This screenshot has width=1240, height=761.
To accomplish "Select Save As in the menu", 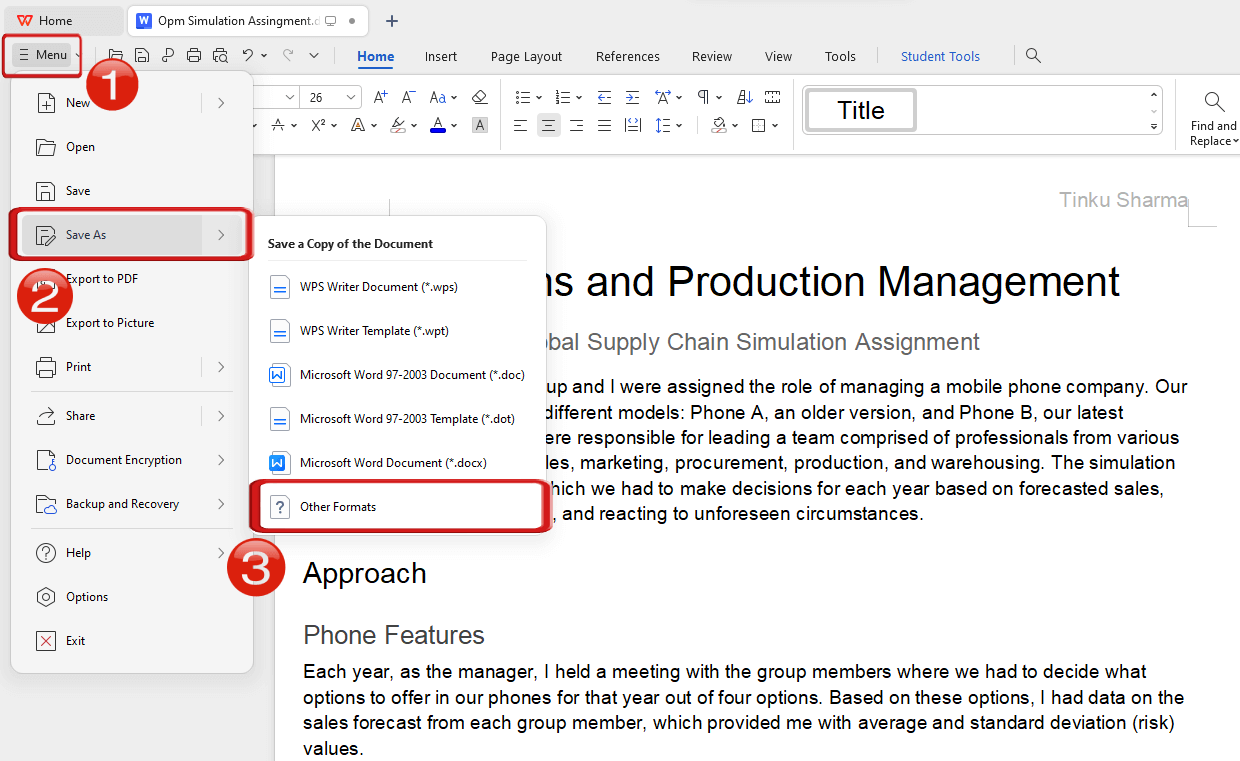I will [132, 235].
